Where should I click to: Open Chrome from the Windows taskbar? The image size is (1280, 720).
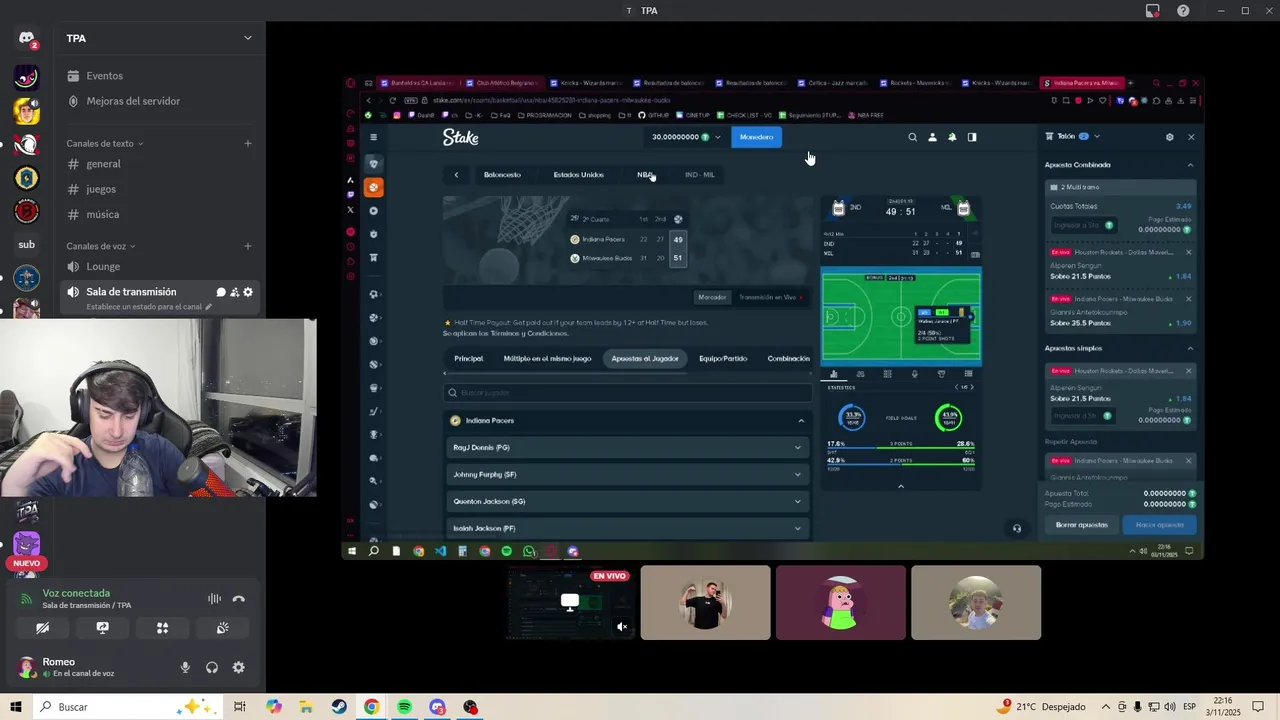371,707
